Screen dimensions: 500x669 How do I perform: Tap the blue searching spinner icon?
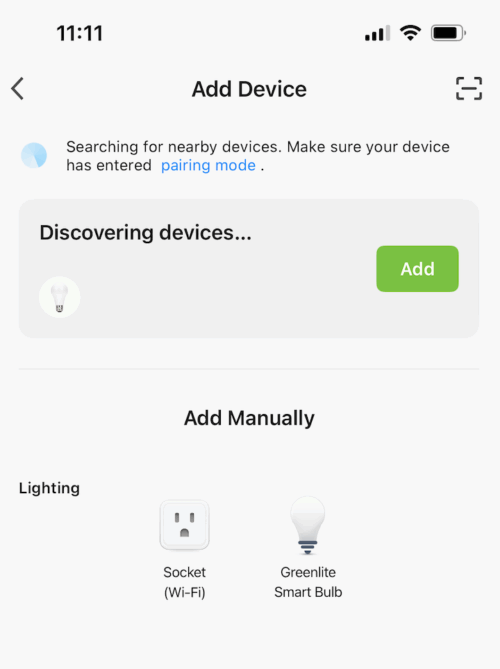click(x=34, y=155)
